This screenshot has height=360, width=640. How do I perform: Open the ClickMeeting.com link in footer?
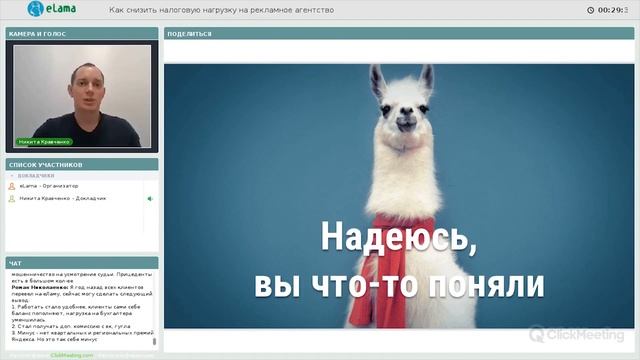point(72,356)
